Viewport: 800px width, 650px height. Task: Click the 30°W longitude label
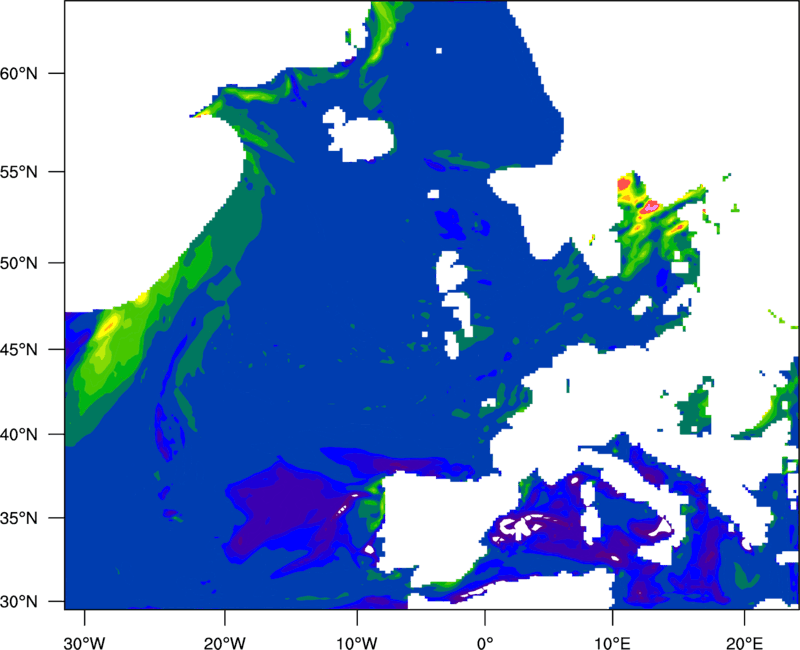pos(85,643)
